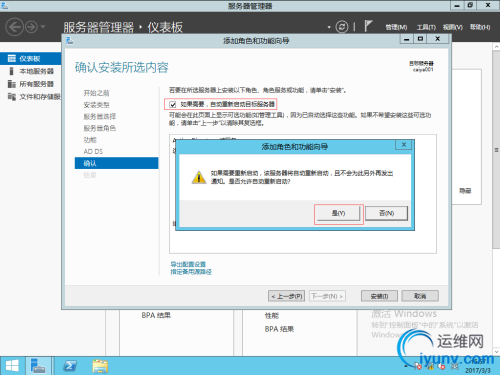Open navigation history dropdown next to forward arrow
The image size is (500, 375).
point(43,27)
